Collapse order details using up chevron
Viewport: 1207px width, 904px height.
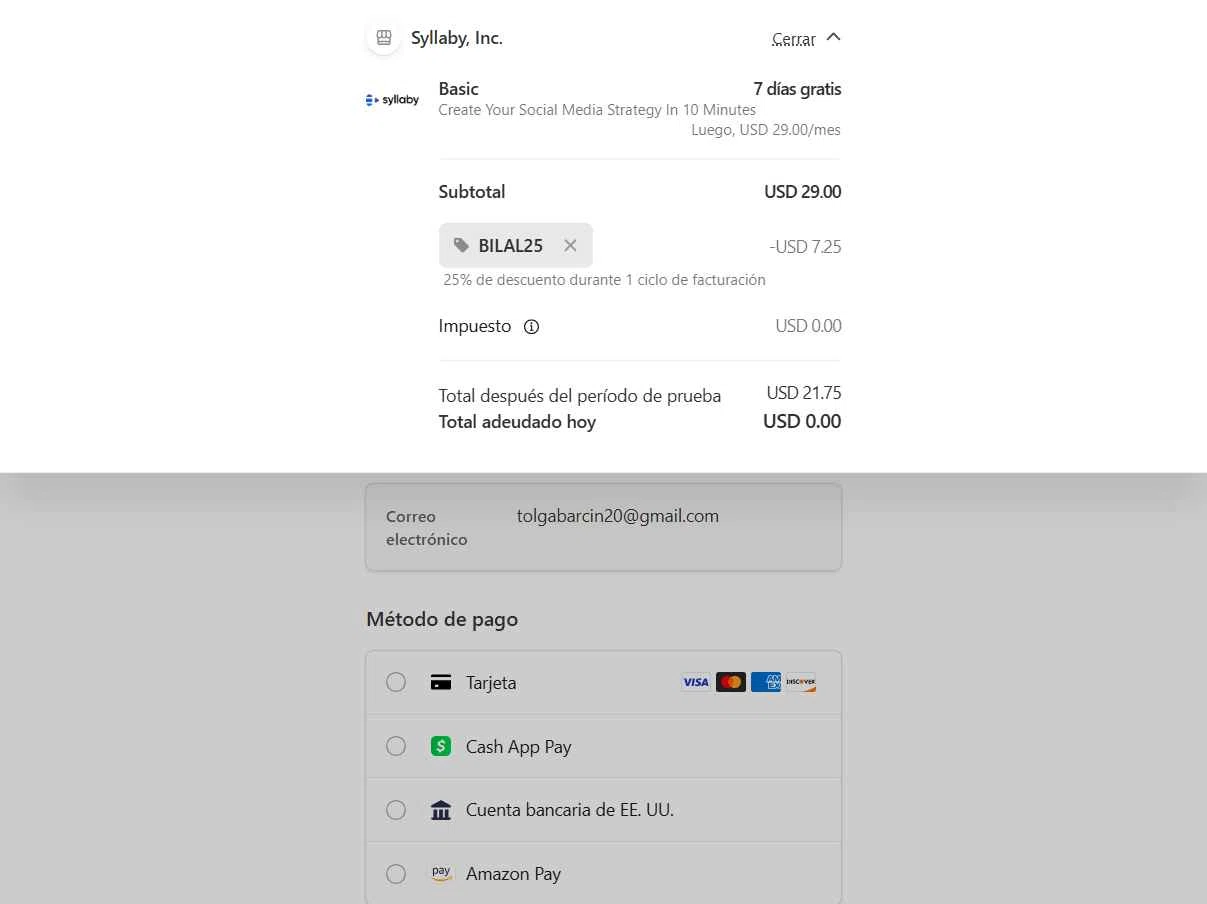tap(834, 37)
